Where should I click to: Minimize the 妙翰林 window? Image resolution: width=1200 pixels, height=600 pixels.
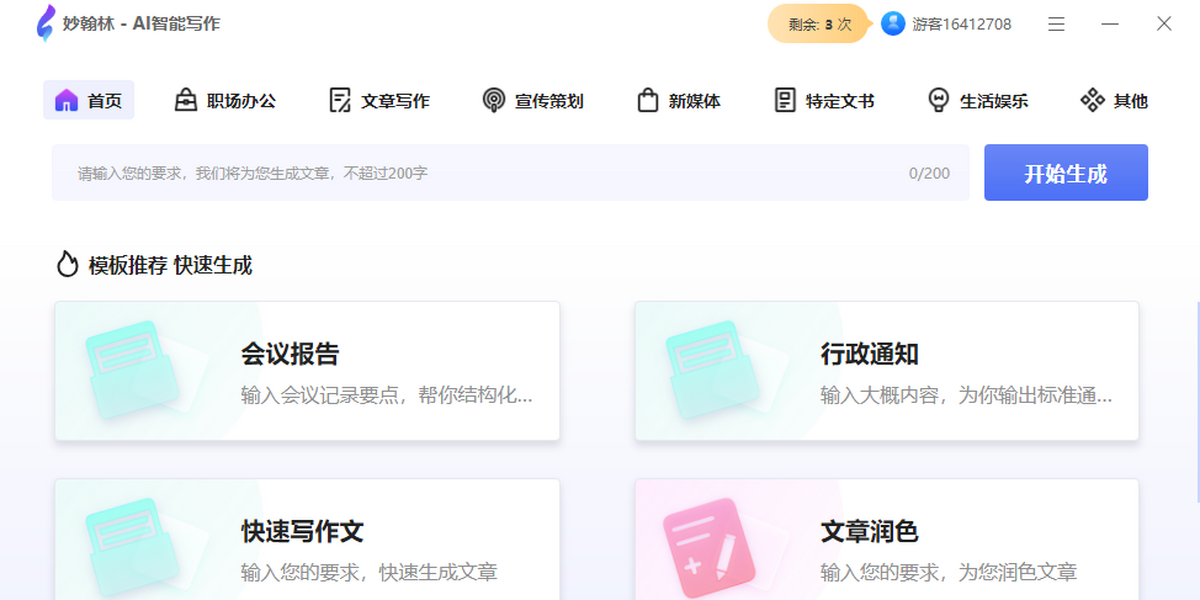tap(1110, 24)
